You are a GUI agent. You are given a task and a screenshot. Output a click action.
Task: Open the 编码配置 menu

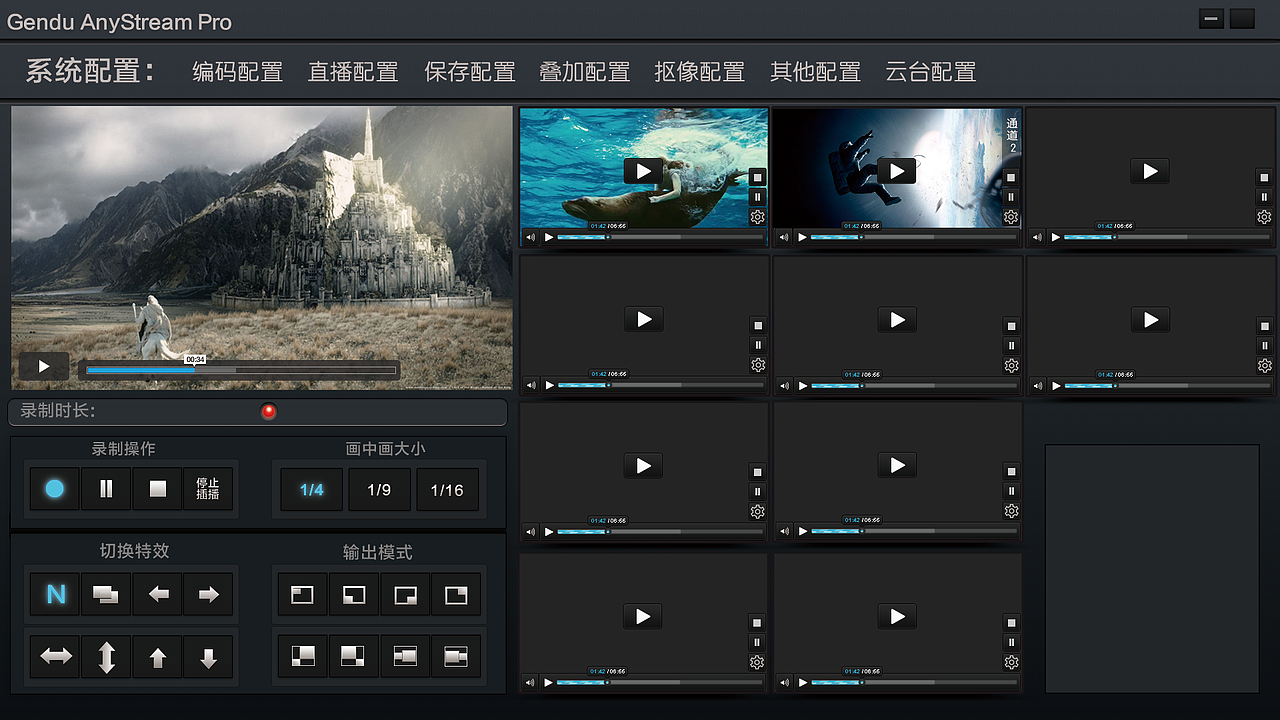click(x=238, y=72)
